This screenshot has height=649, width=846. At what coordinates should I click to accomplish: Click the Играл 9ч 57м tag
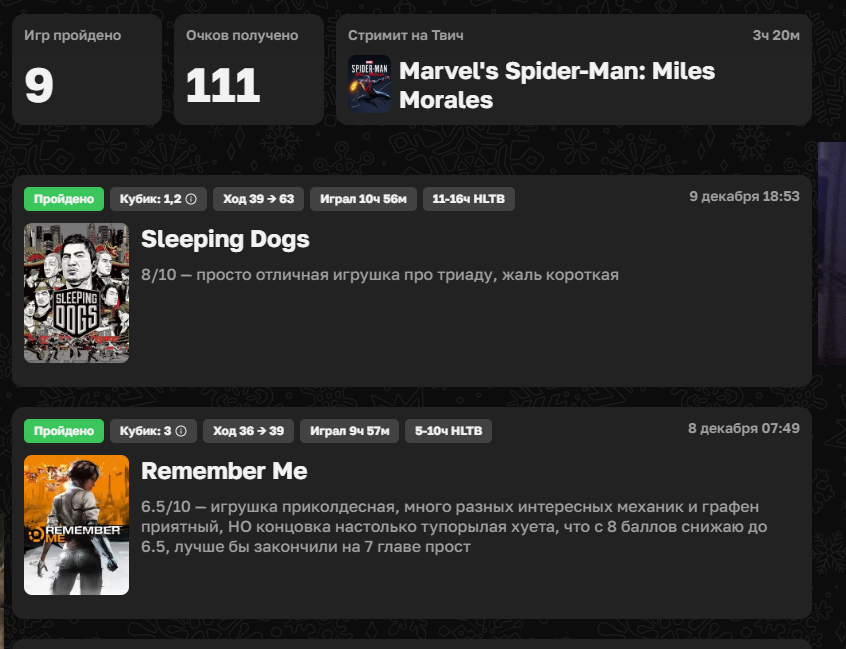click(350, 431)
